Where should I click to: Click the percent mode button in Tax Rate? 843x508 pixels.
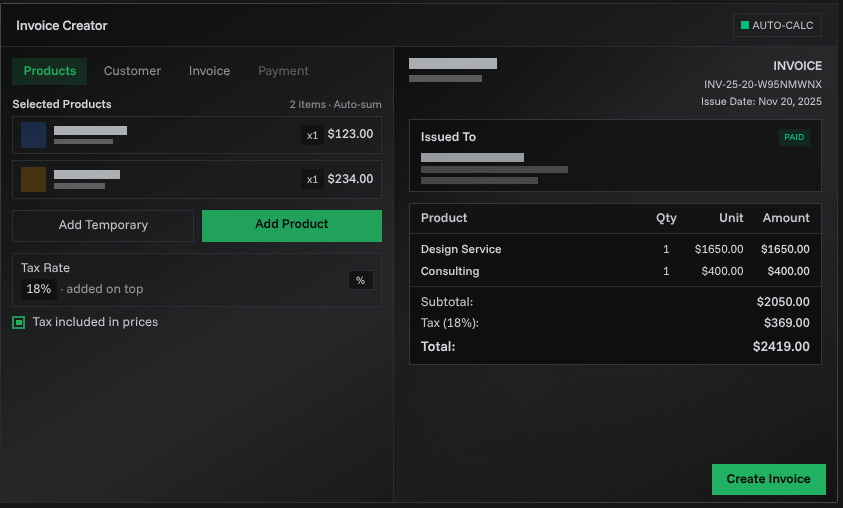[360, 280]
